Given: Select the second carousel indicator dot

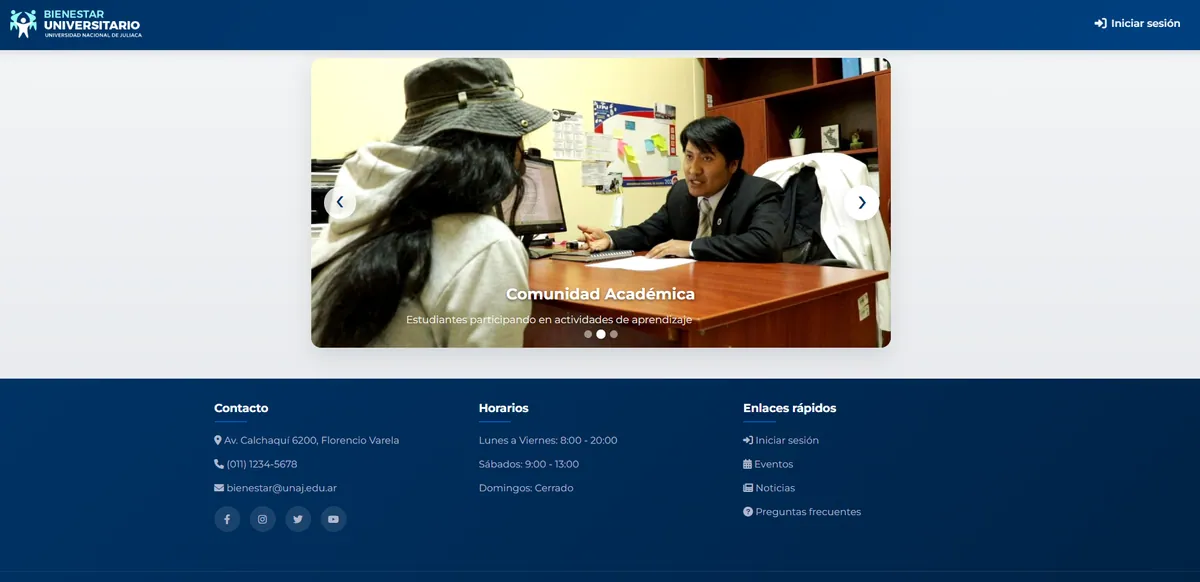Looking at the screenshot, I should coord(601,334).
